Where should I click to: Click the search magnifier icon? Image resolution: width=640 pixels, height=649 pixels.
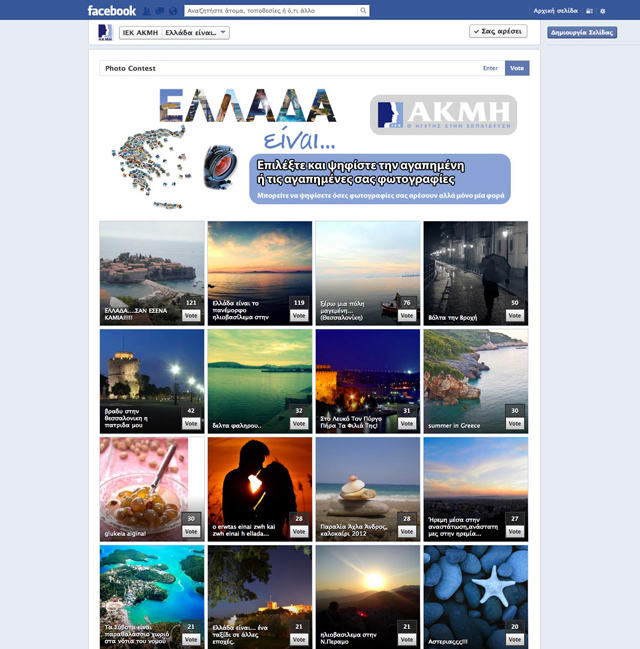coord(362,11)
